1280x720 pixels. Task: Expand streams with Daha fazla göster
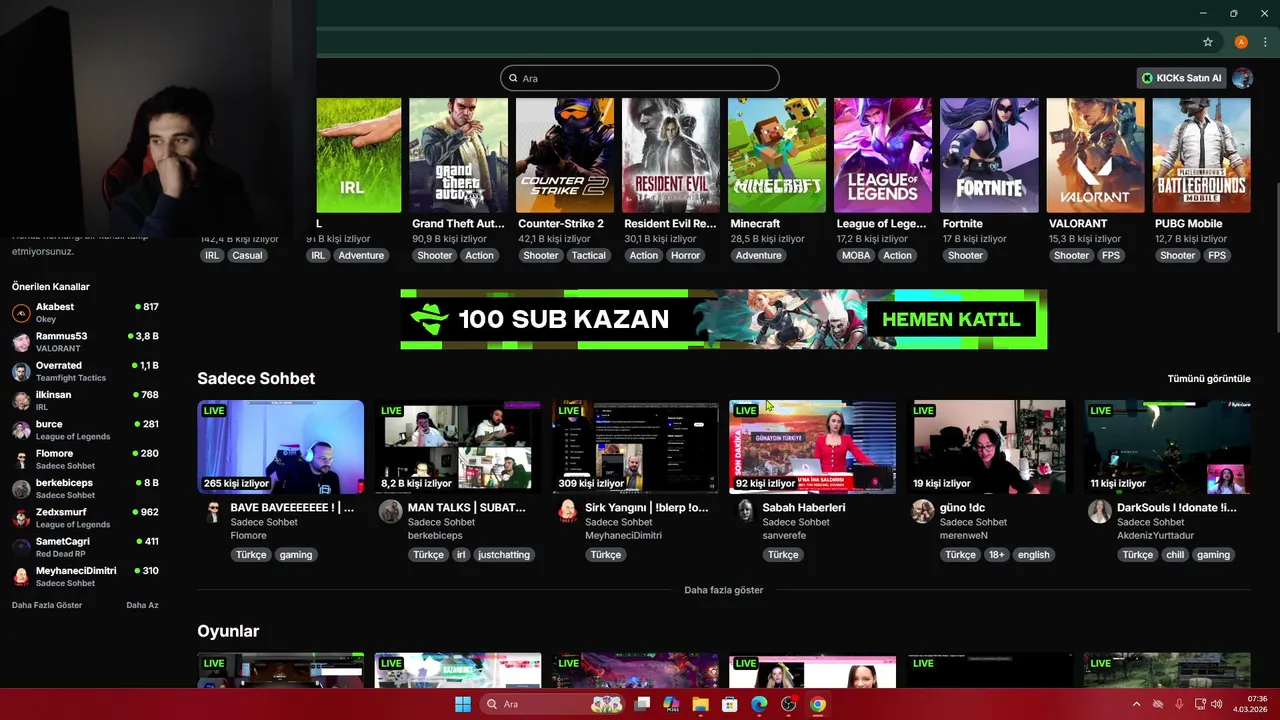723,590
